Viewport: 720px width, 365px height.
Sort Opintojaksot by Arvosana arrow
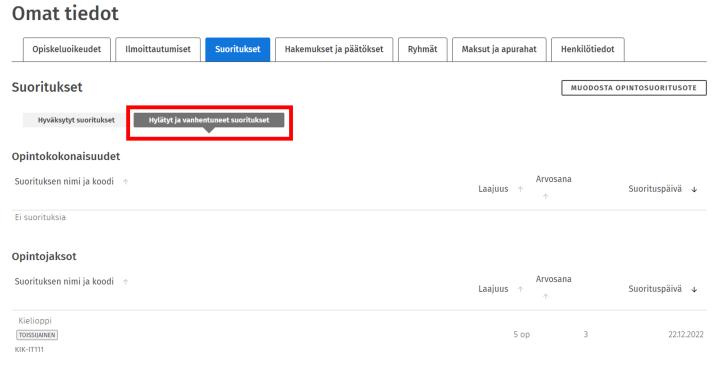pyautogui.click(x=546, y=296)
